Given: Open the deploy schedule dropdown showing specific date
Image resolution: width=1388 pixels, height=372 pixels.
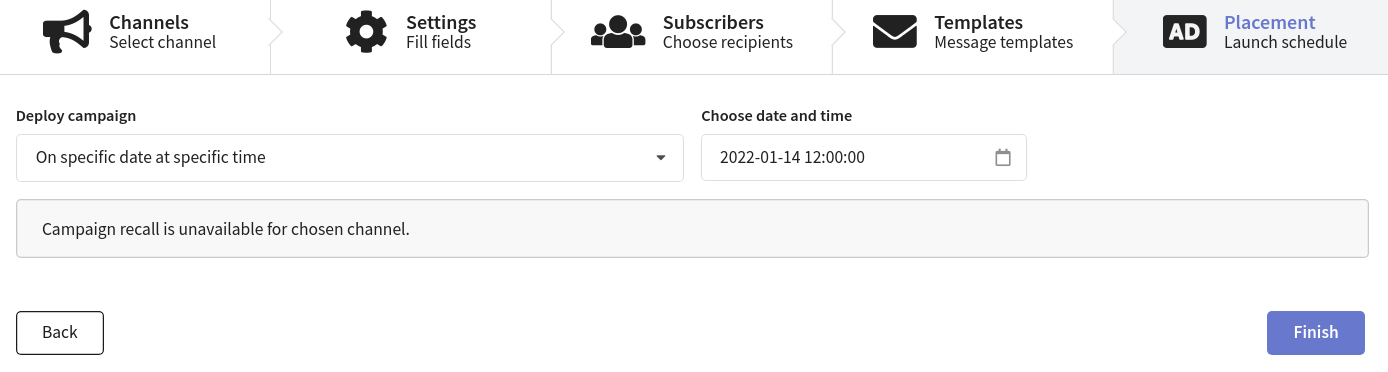Looking at the screenshot, I should click(350, 158).
